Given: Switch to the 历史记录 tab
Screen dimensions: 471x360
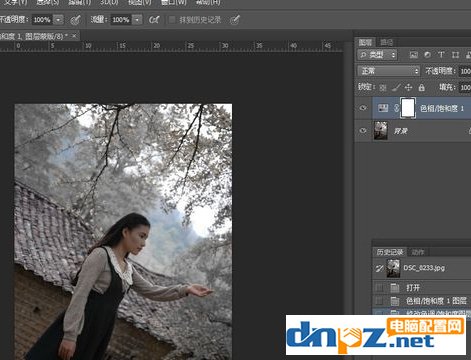Looking at the screenshot, I should [390, 252].
